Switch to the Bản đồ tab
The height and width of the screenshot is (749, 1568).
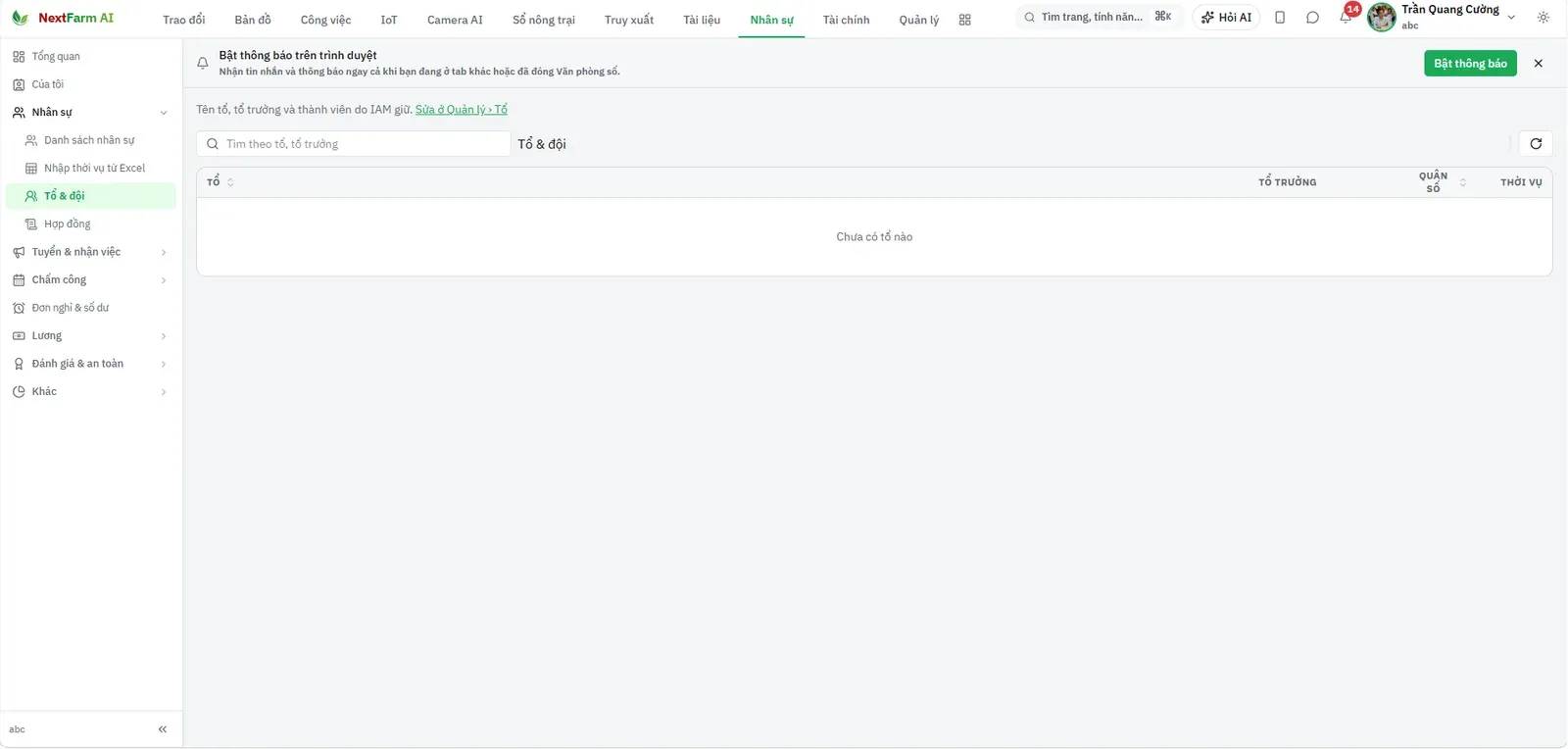coord(253,20)
